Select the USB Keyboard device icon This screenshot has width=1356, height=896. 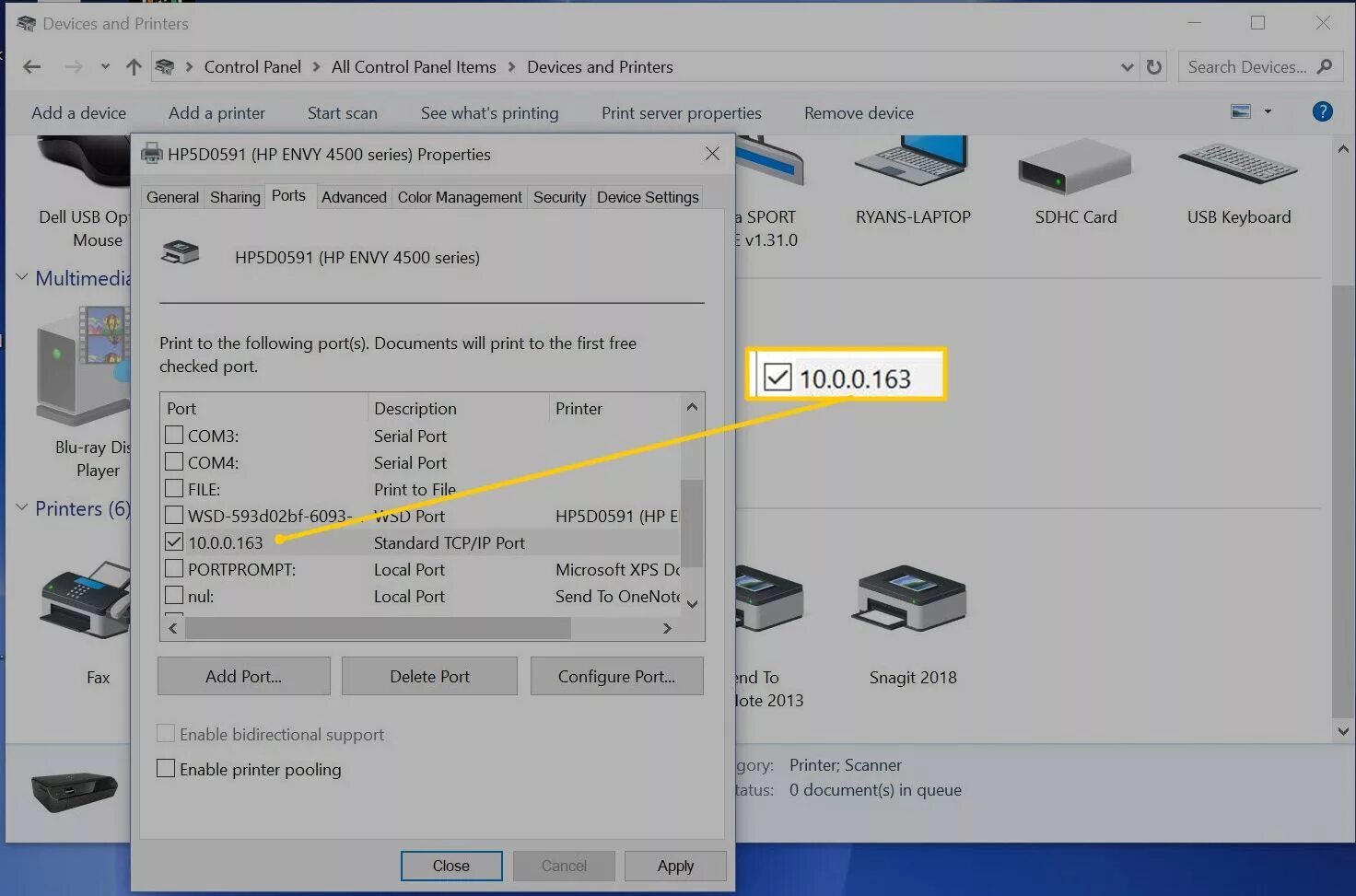click(1238, 164)
